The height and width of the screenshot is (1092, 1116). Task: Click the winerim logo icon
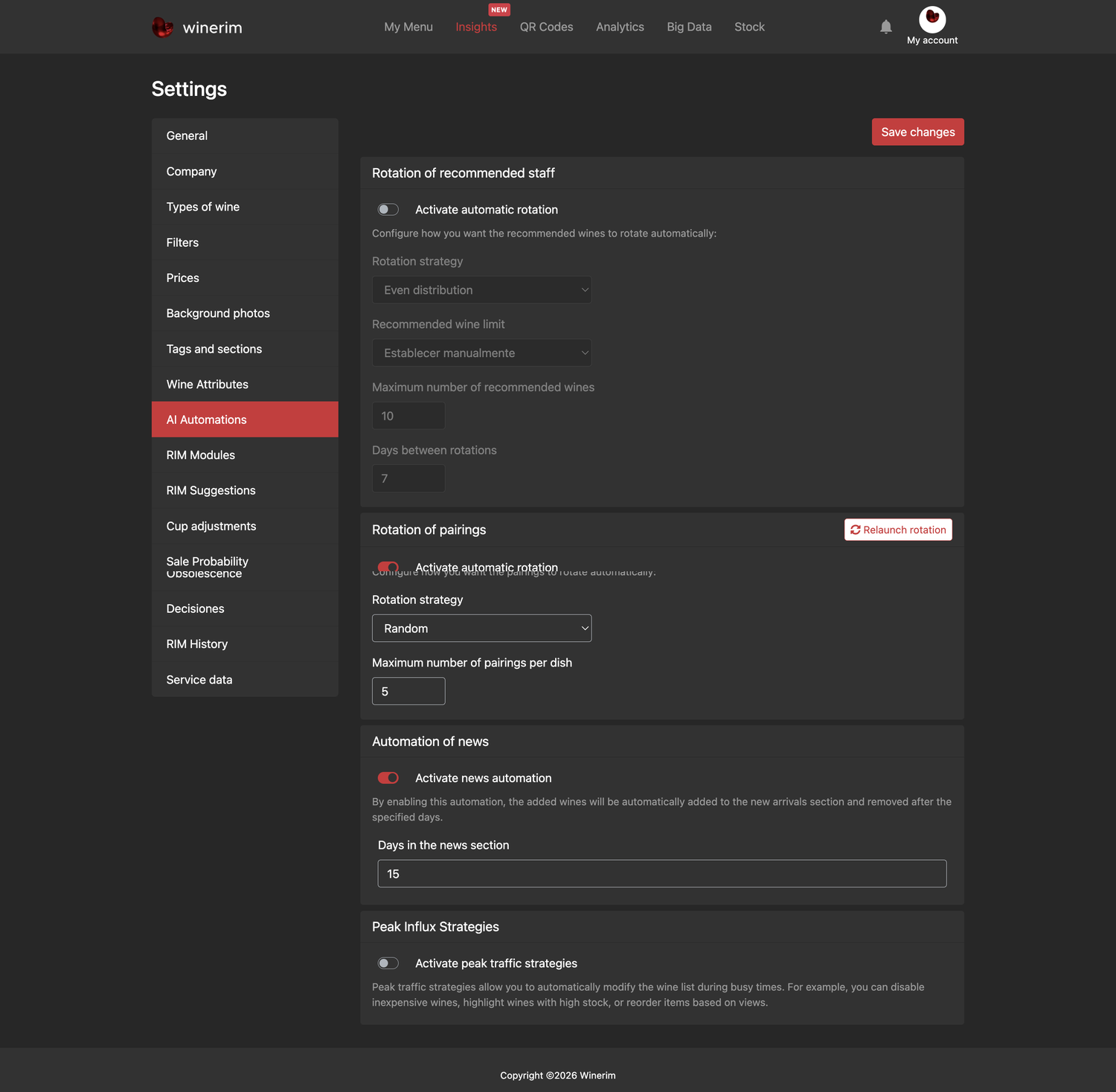[x=162, y=27]
